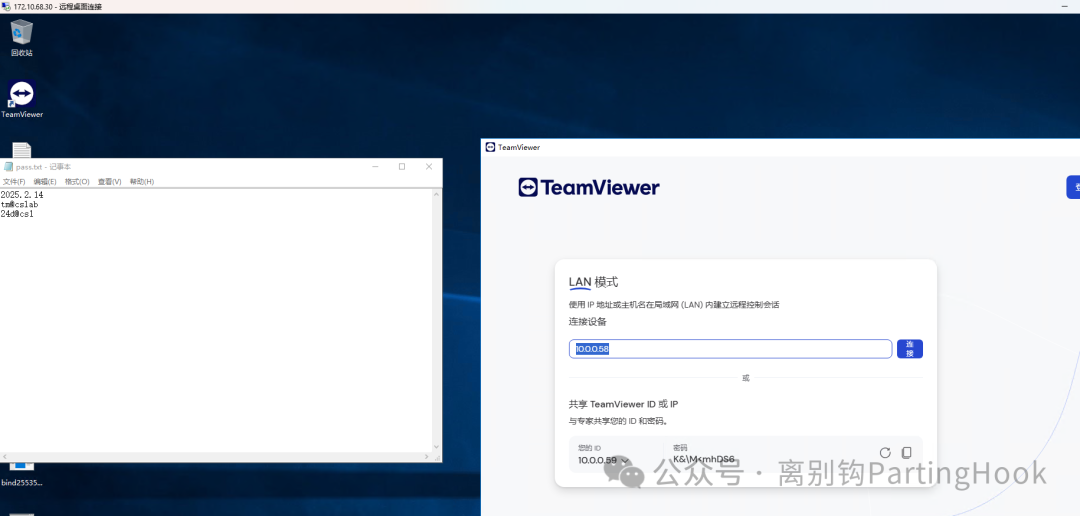Click Notepad vertical scrollbar up arrow
The image size is (1080, 516).
click(437, 194)
